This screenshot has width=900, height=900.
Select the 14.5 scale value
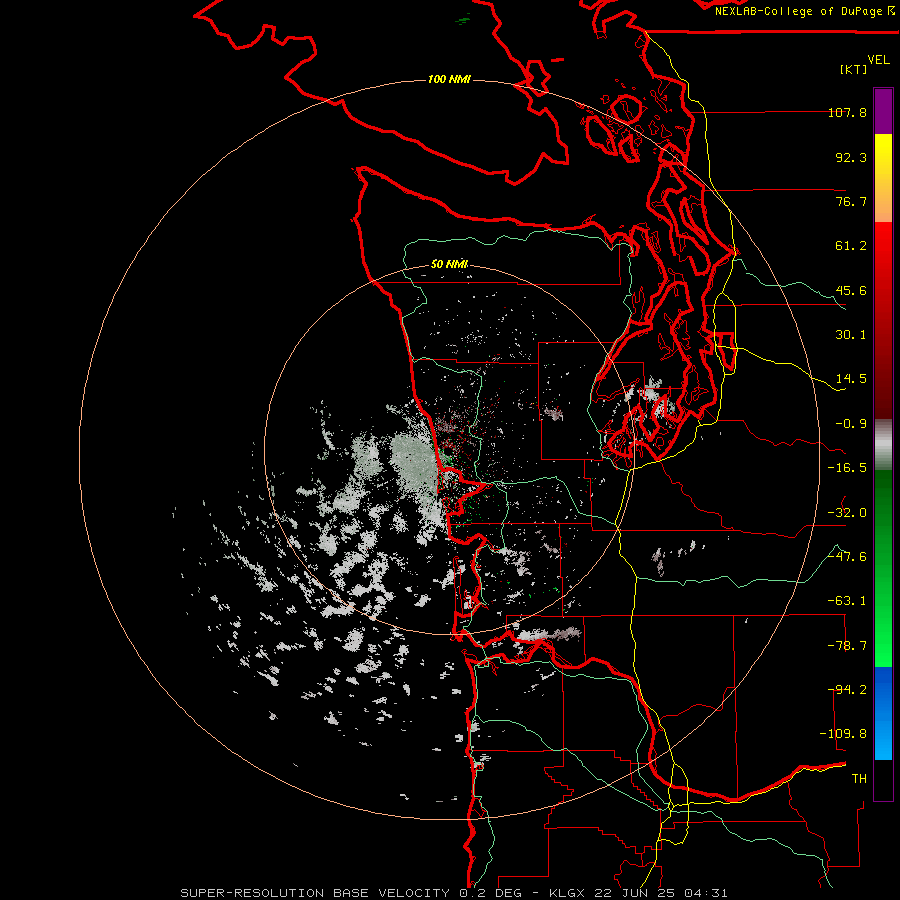tap(851, 379)
